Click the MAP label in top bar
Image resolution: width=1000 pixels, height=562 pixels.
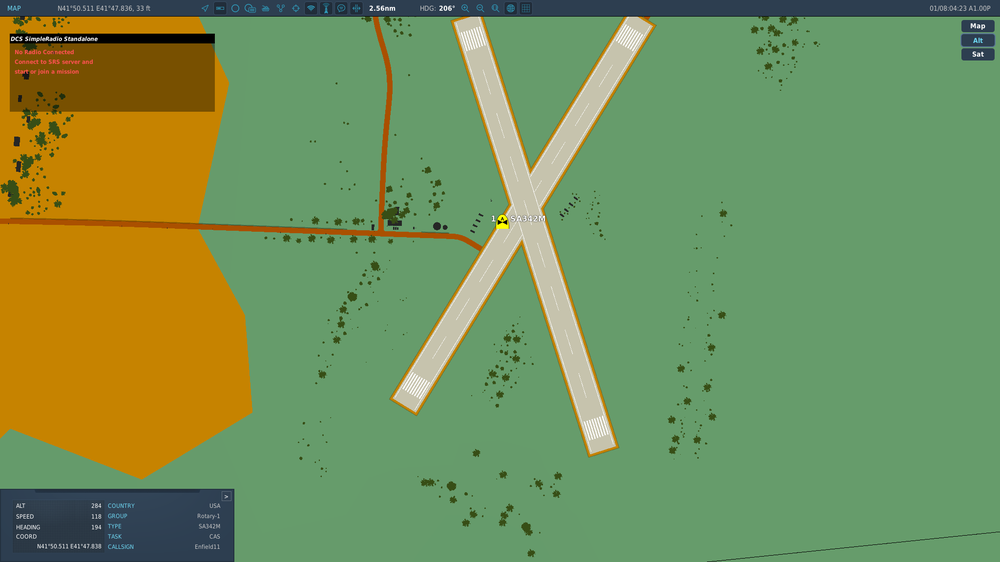(14, 8)
